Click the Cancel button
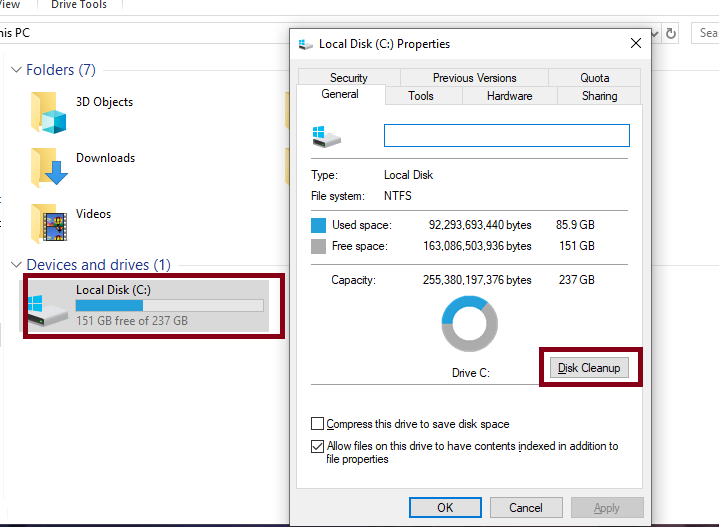This screenshot has width=719, height=527. (526, 507)
